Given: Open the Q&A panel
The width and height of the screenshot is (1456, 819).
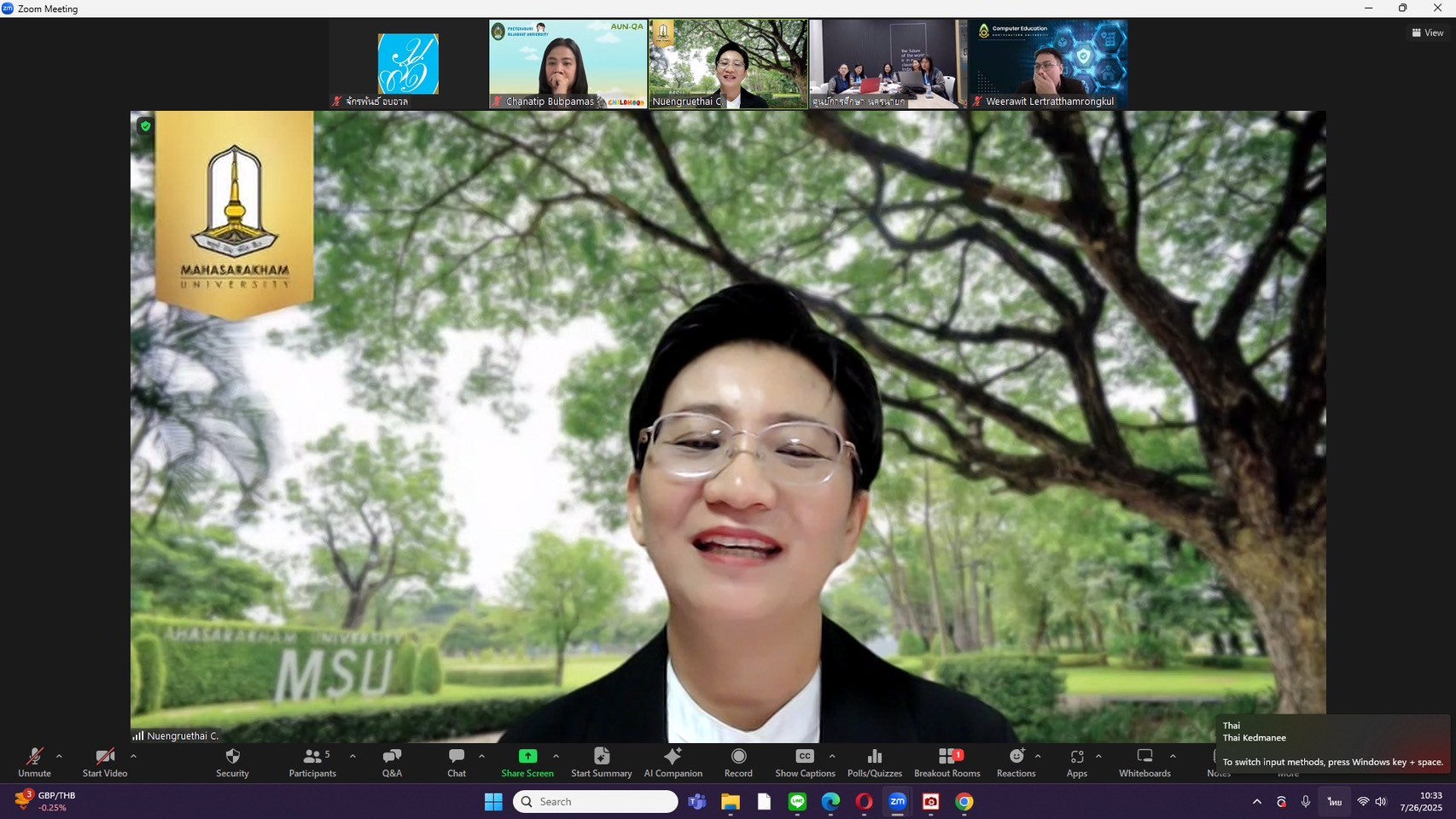Looking at the screenshot, I should (392, 762).
